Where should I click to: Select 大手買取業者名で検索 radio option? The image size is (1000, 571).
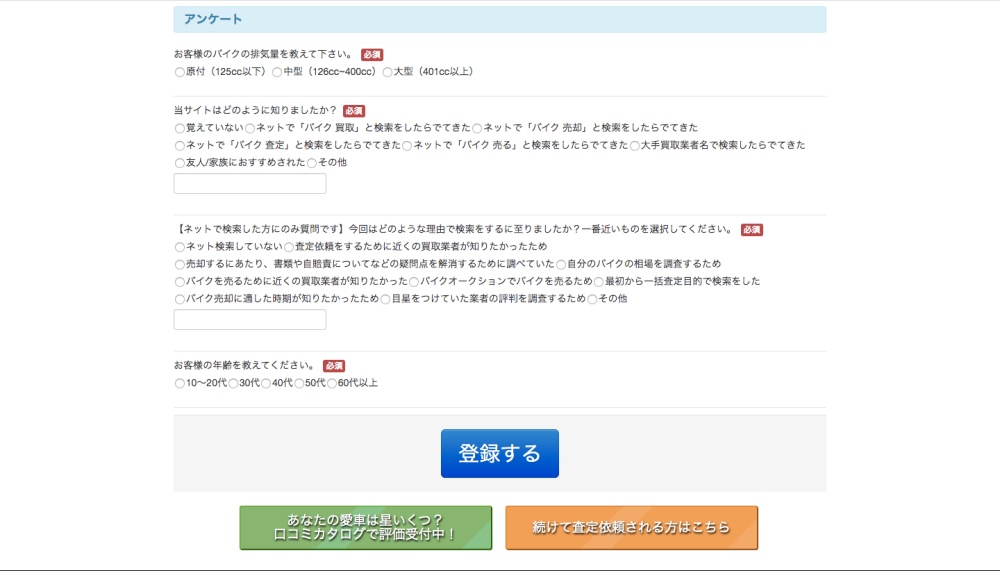click(x=635, y=146)
